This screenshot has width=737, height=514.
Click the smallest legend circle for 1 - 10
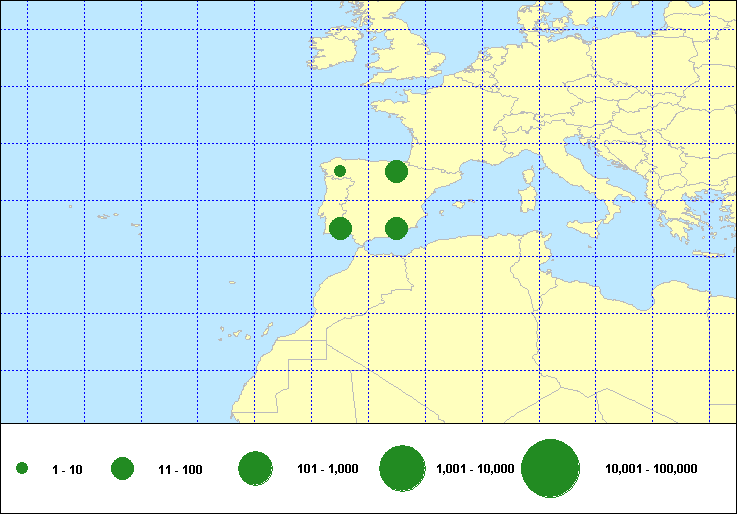tap(22, 468)
